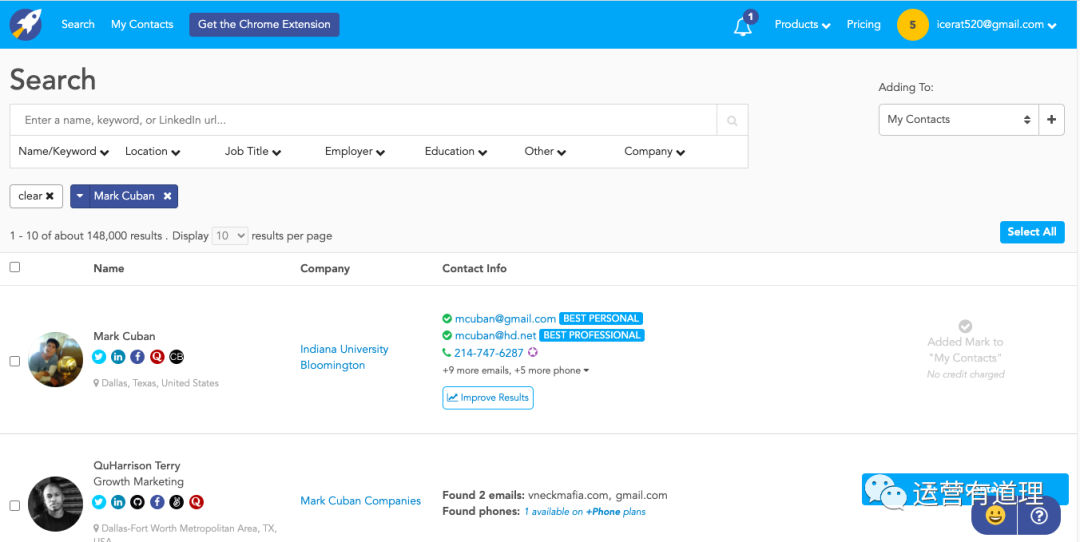
Task: Click the QuHarrison Terry name text
Action: click(x=136, y=466)
